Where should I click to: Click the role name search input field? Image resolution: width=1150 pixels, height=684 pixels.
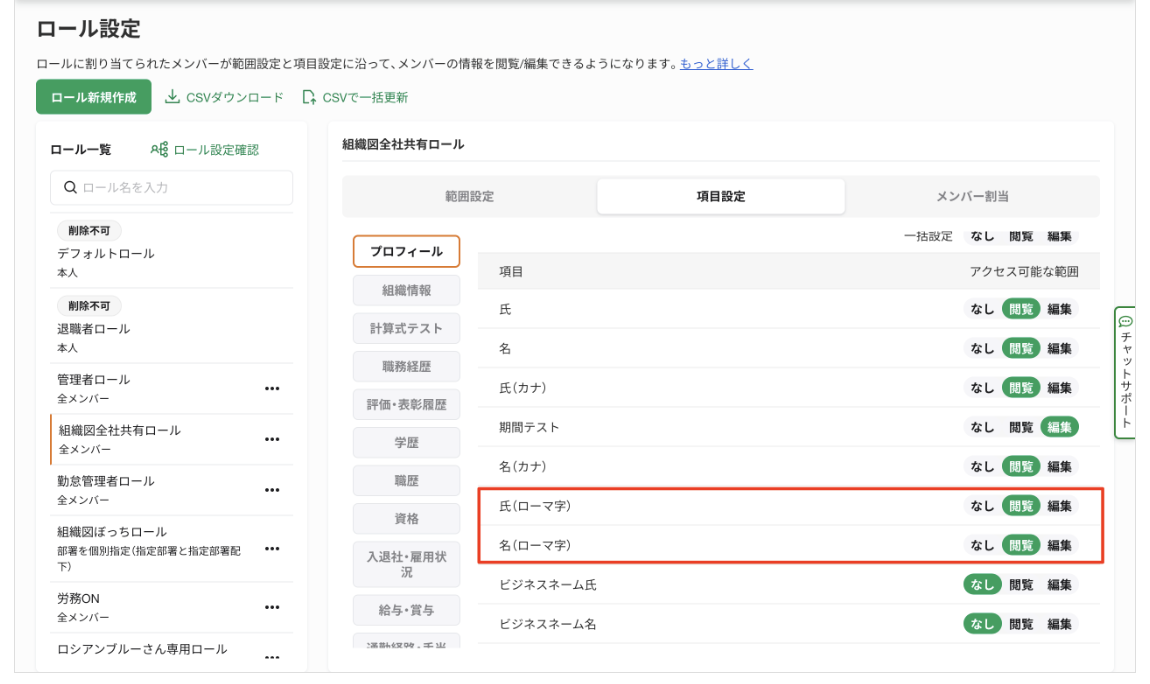pos(180,187)
